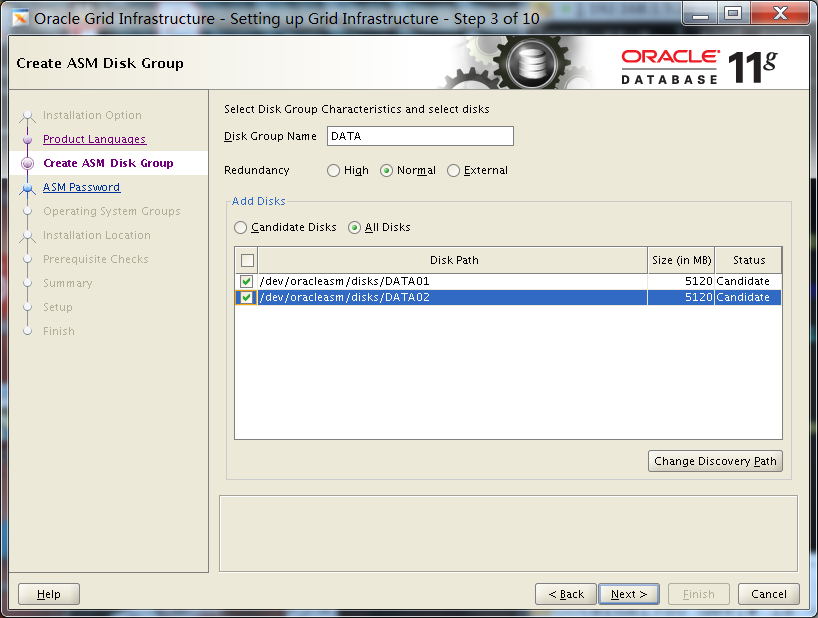The height and width of the screenshot is (618, 818).
Task: Uncheck the DATA02 disk checkbox
Action: point(246,298)
